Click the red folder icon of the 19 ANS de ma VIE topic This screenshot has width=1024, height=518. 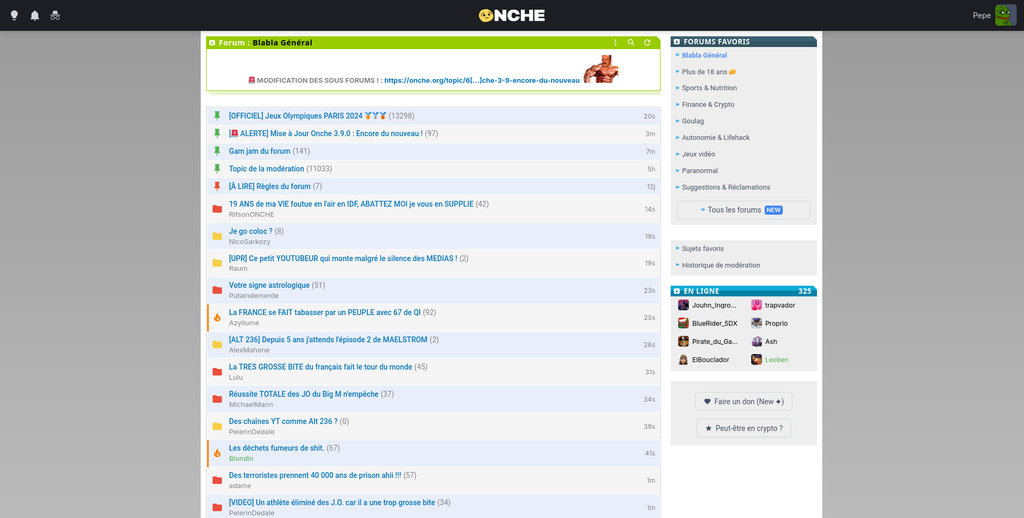click(x=217, y=209)
